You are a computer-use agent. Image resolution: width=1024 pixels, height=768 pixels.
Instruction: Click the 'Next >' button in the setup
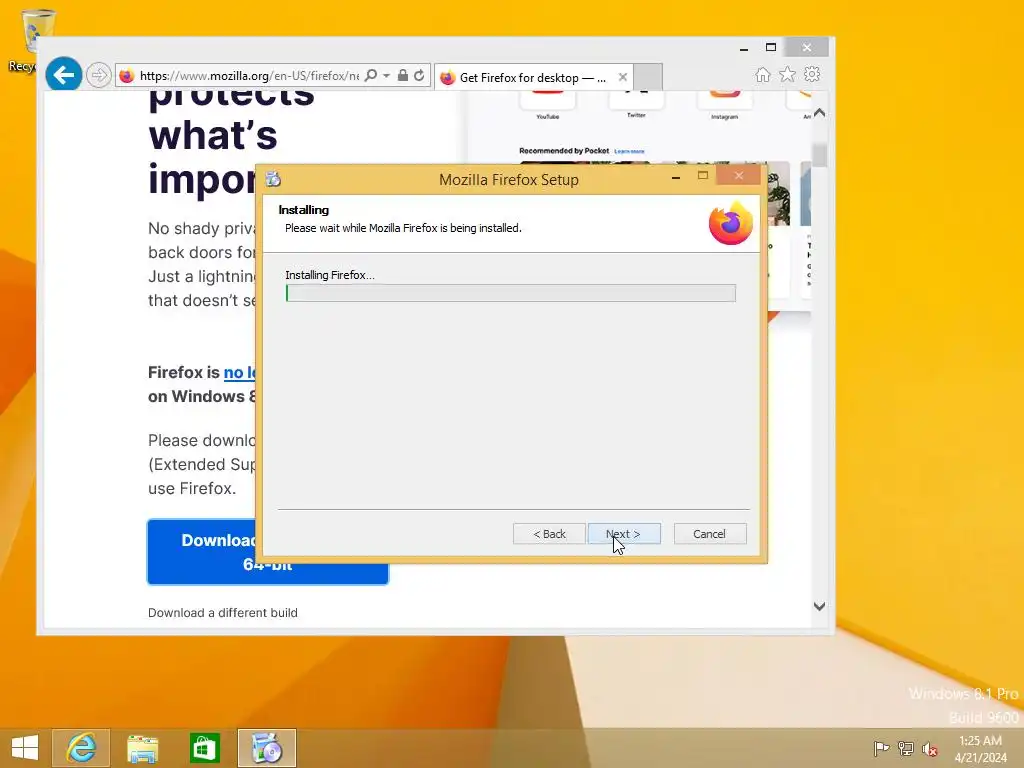(624, 534)
